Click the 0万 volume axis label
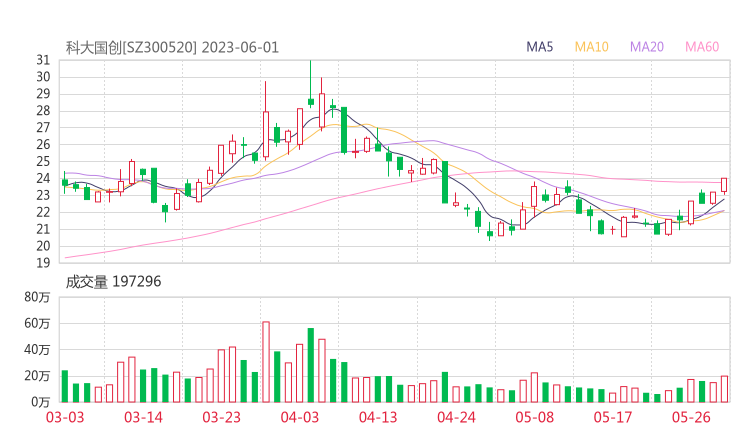This screenshot has height=440, width=740. [41, 402]
